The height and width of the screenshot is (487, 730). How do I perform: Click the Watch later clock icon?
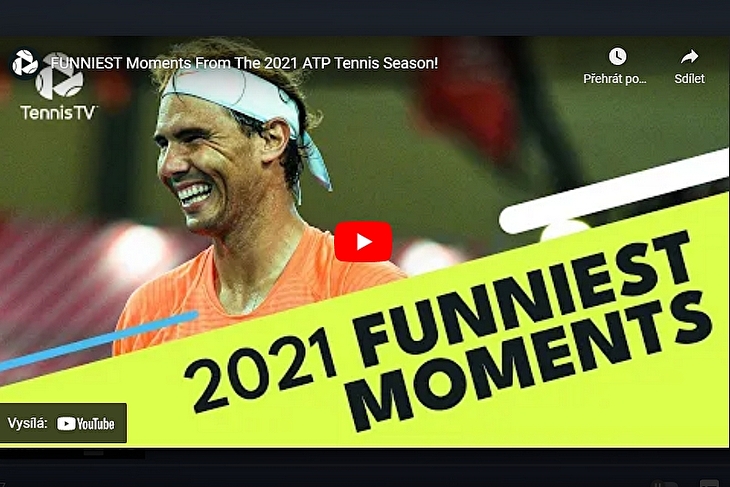tap(617, 56)
